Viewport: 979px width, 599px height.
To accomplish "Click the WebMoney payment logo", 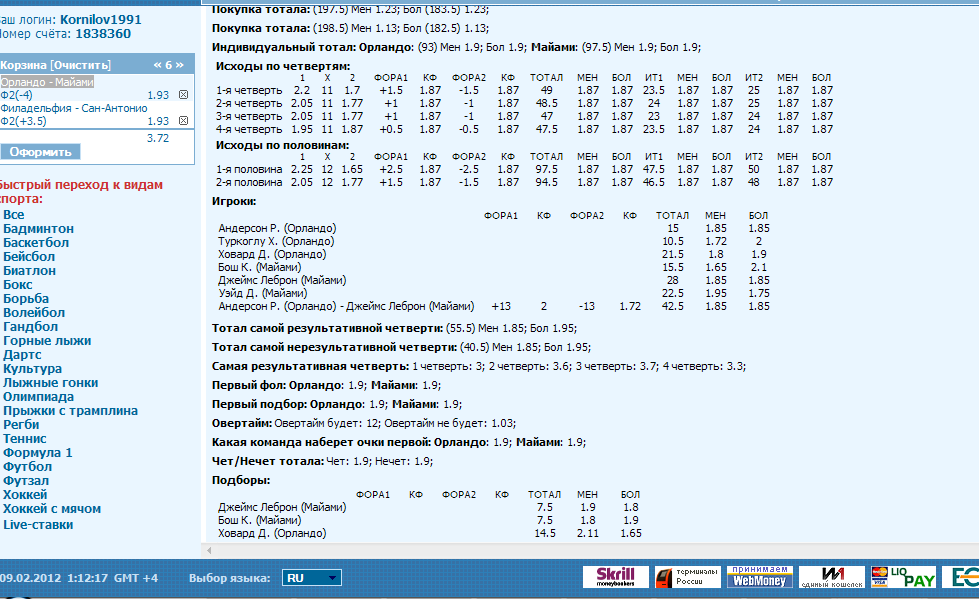I will coord(760,577).
